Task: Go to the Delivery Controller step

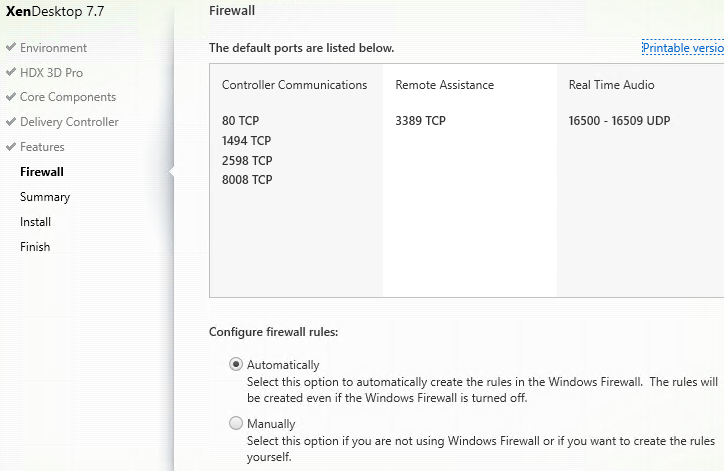Action: [x=69, y=122]
